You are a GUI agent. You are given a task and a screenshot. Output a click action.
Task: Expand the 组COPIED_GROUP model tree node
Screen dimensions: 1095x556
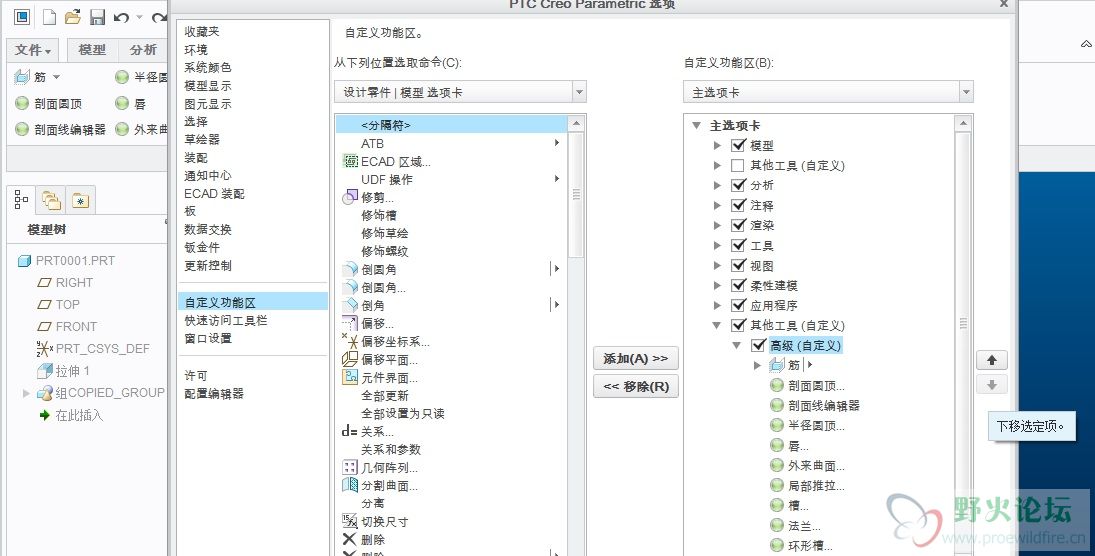point(27,393)
